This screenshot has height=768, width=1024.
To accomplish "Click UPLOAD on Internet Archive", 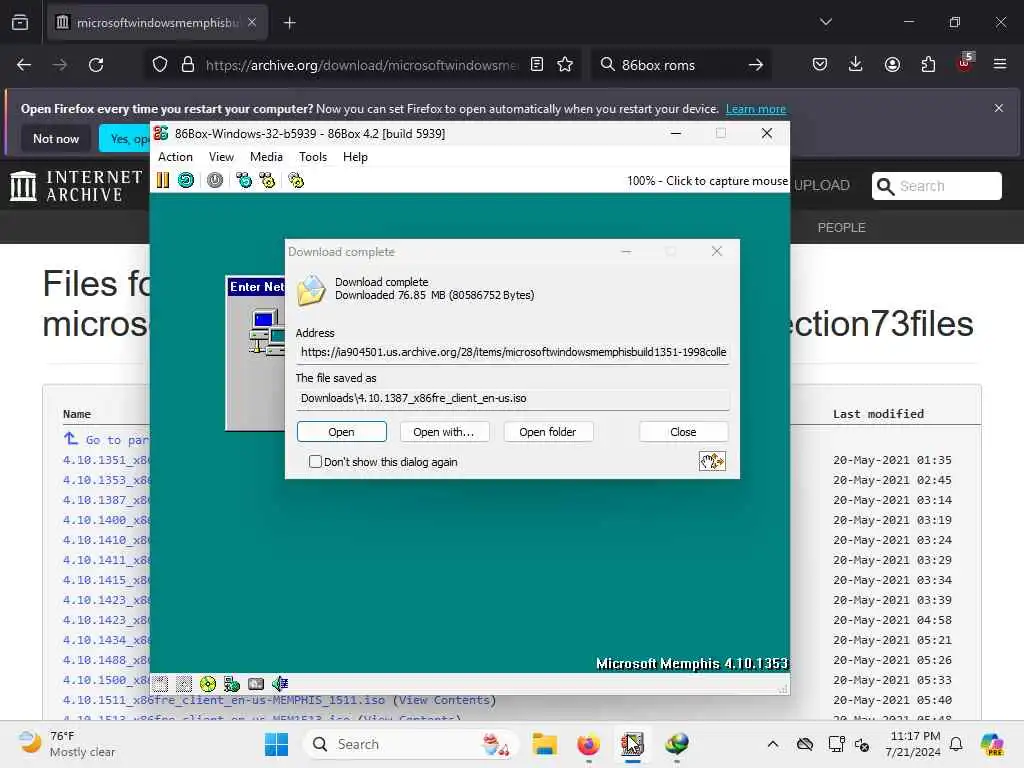I will tap(822, 185).
